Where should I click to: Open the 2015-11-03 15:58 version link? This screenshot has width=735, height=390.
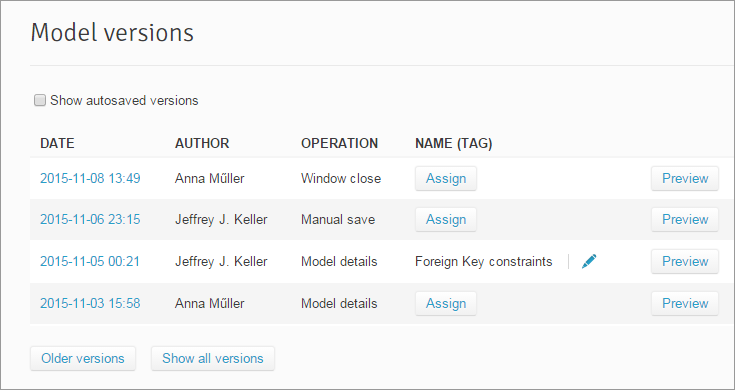pyautogui.click(x=90, y=303)
